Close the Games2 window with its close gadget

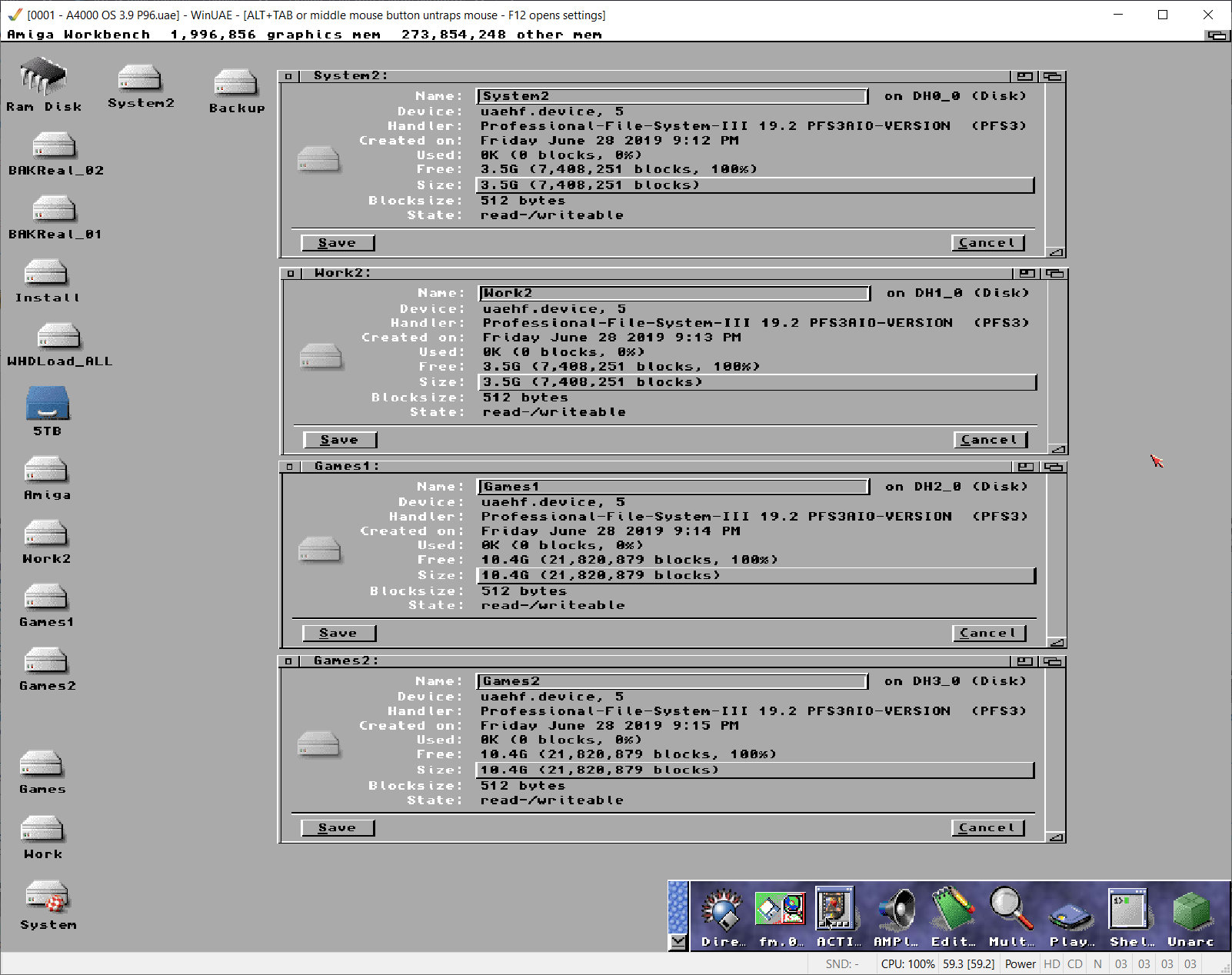click(288, 661)
